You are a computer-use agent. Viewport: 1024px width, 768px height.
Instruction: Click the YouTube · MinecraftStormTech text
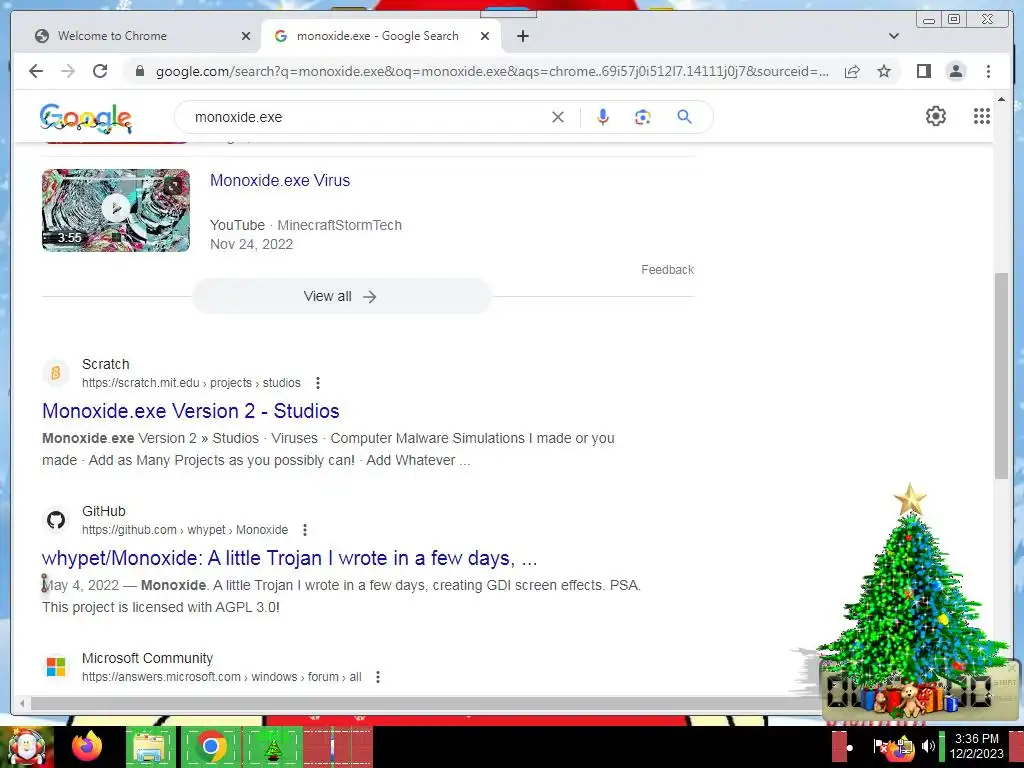coord(306,225)
